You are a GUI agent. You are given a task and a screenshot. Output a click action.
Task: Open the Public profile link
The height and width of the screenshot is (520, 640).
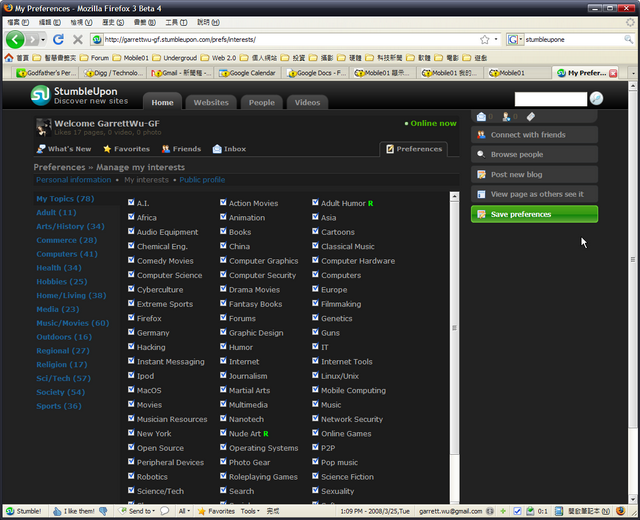(x=202, y=180)
